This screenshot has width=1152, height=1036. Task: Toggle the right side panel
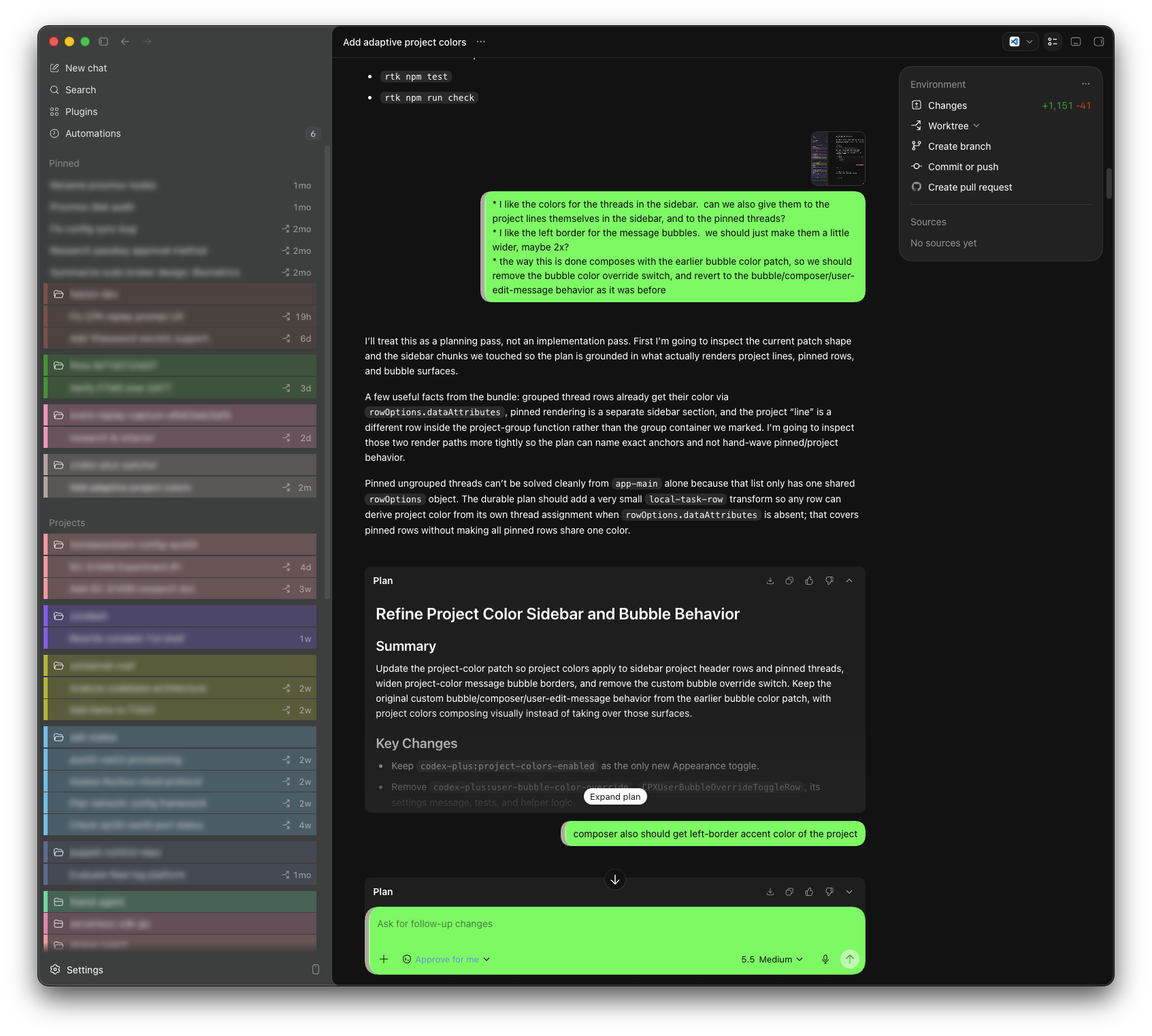point(1098,42)
